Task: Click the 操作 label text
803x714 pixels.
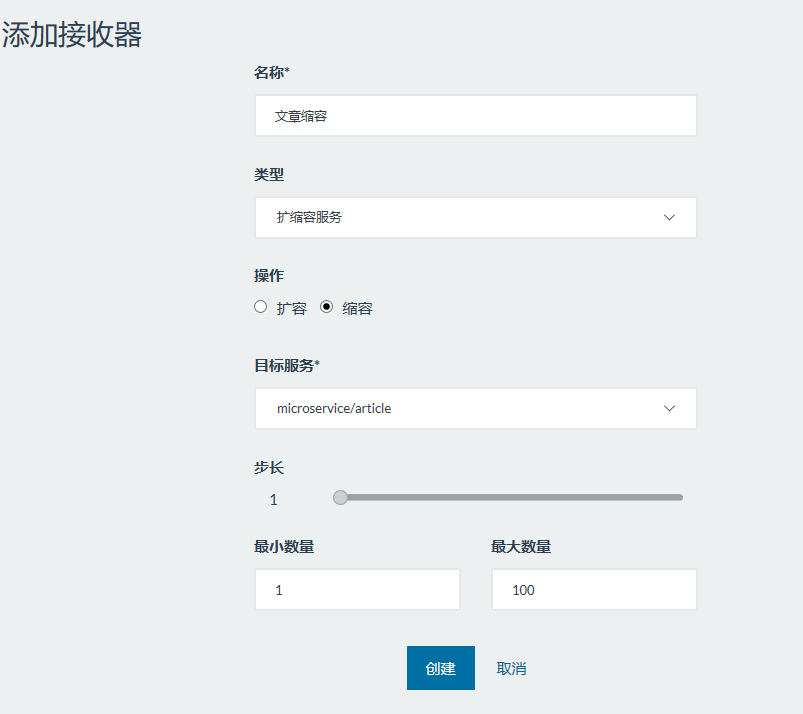Action: [x=269, y=276]
